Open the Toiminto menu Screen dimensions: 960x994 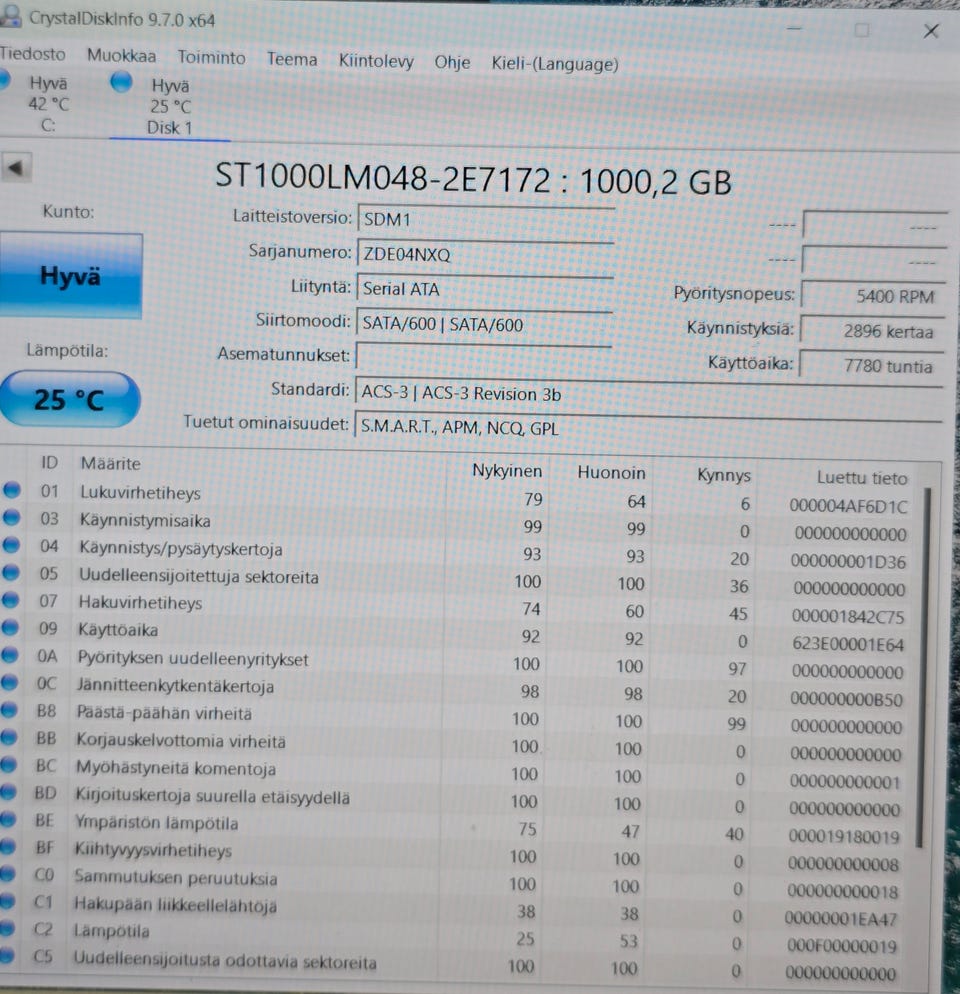[211, 58]
